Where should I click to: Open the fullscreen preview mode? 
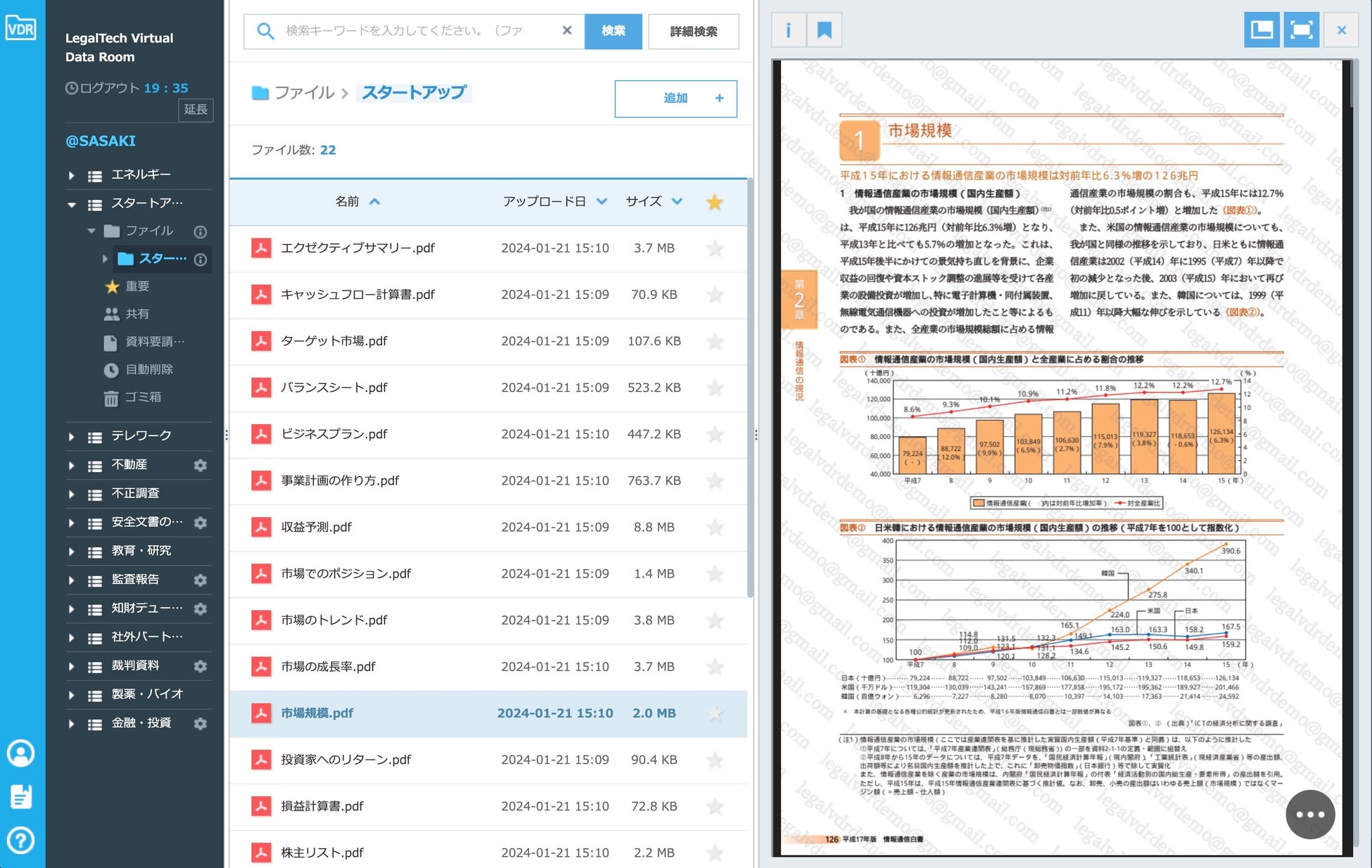coord(1301,30)
